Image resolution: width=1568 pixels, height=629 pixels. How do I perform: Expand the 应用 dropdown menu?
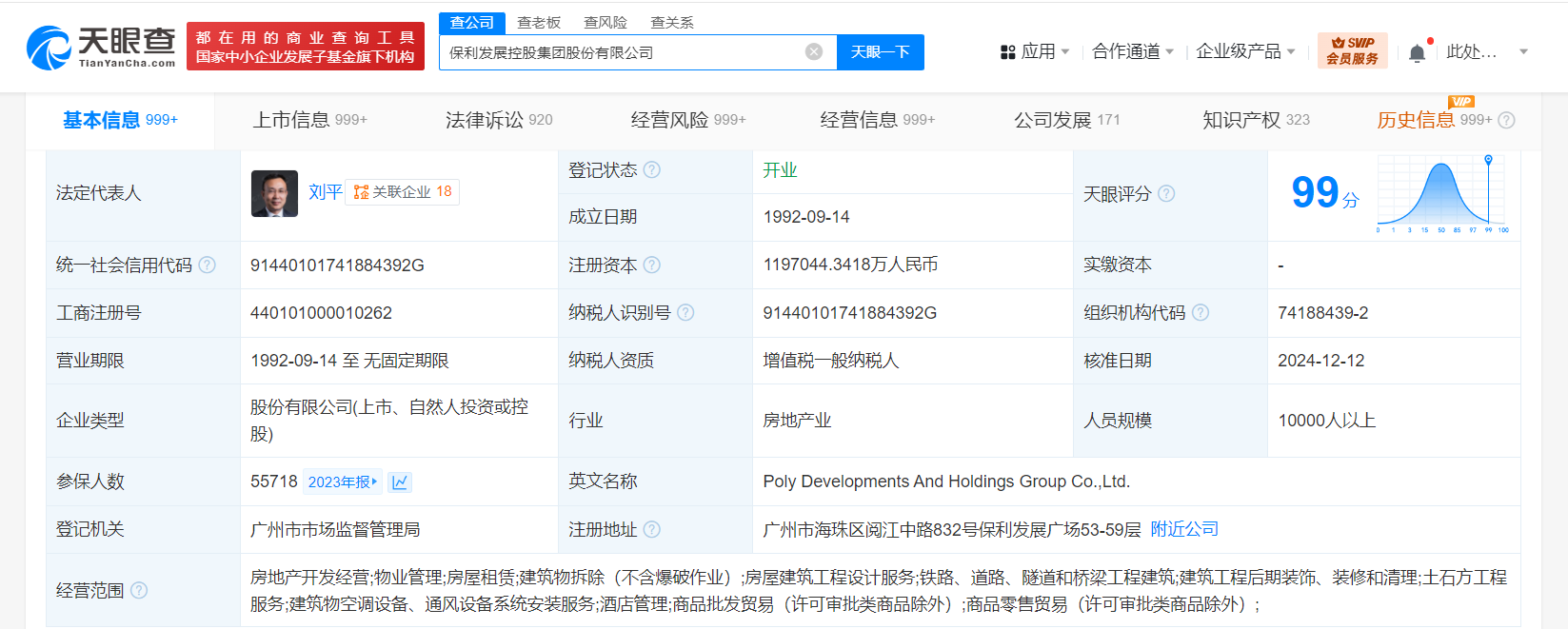(x=1036, y=52)
